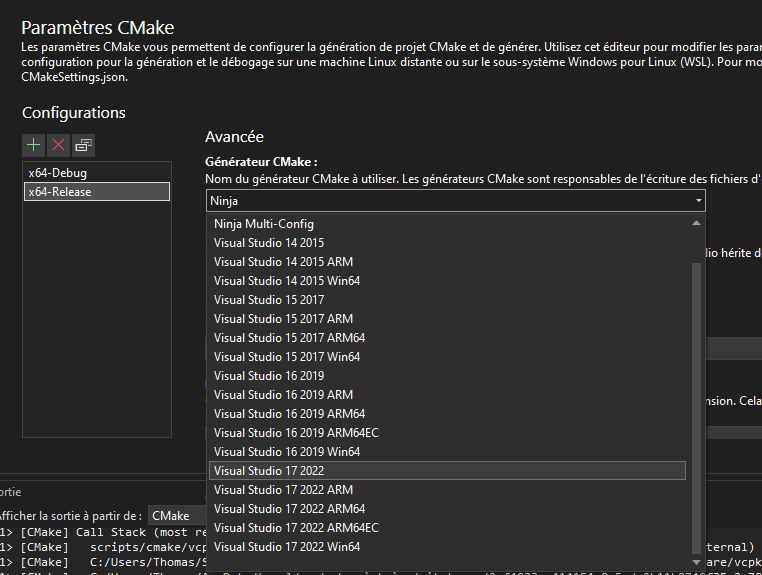Select Visual Studio 17 2022 Win64 generator
This screenshot has height=575, width=762.
286,547
